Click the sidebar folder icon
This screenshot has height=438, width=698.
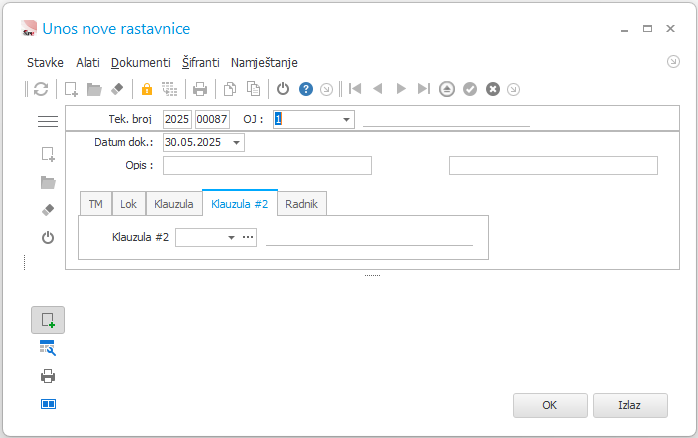pyautogui.click(x=48, y=182)
